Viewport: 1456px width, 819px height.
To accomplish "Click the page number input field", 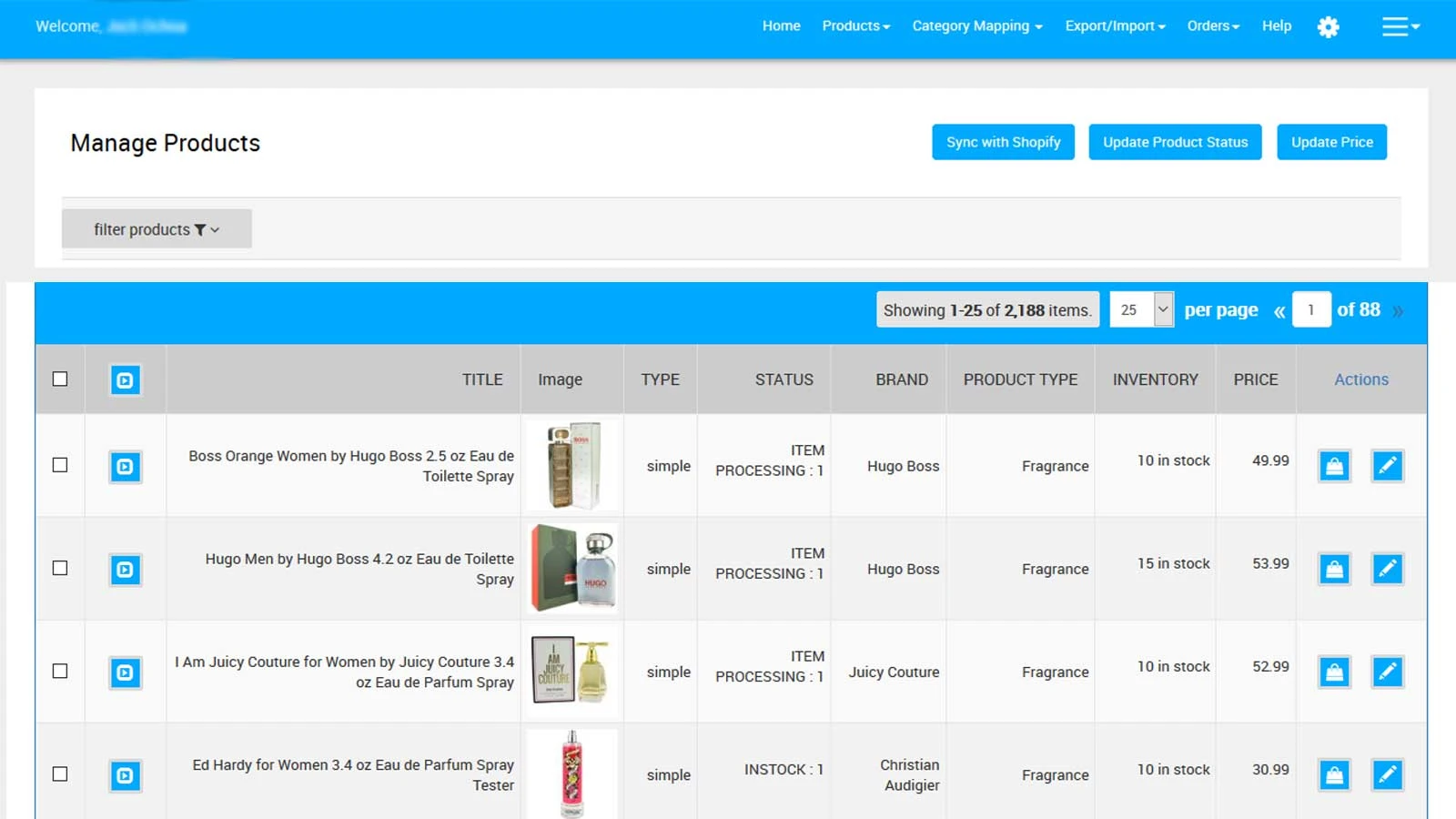I will point(1311,309).
